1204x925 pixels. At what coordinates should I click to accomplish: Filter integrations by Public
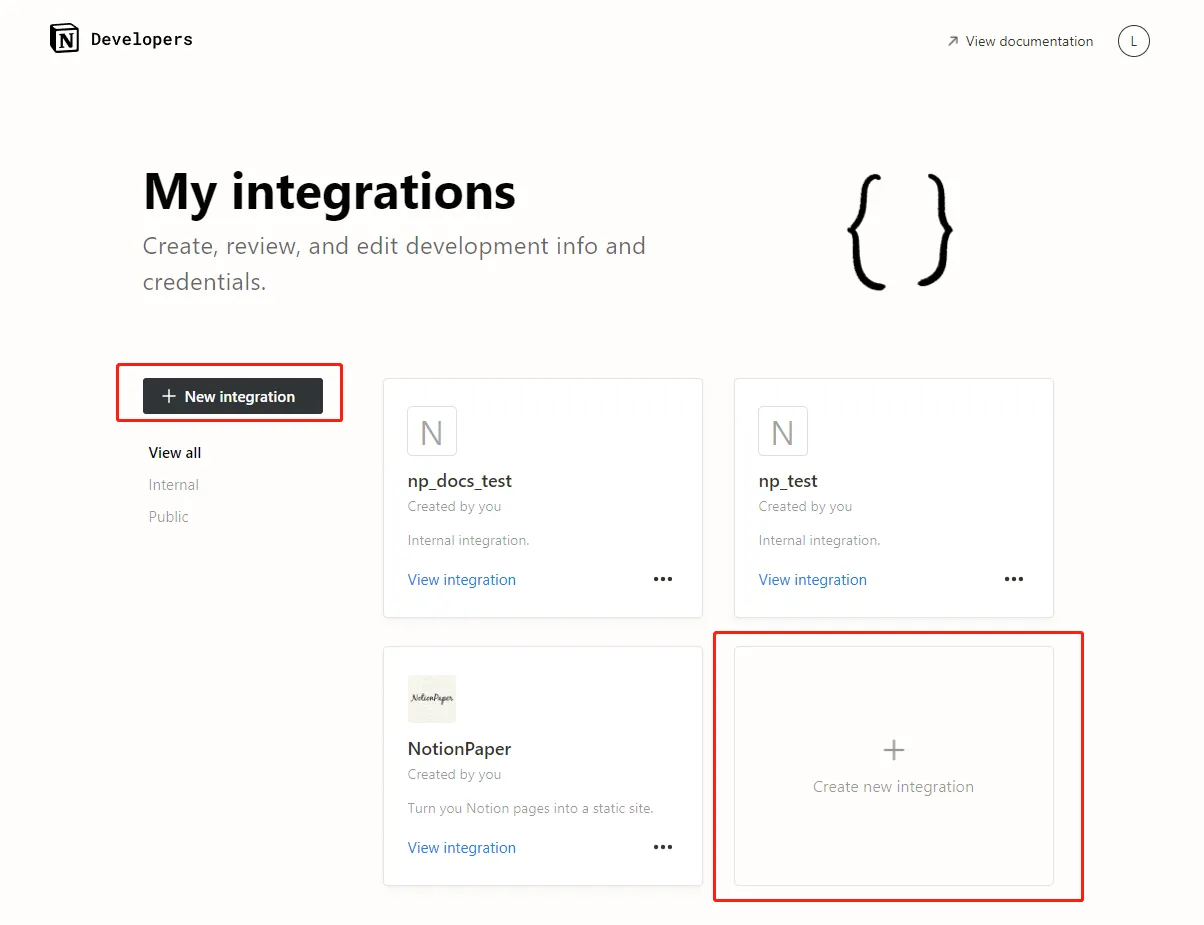click(169, 517)
